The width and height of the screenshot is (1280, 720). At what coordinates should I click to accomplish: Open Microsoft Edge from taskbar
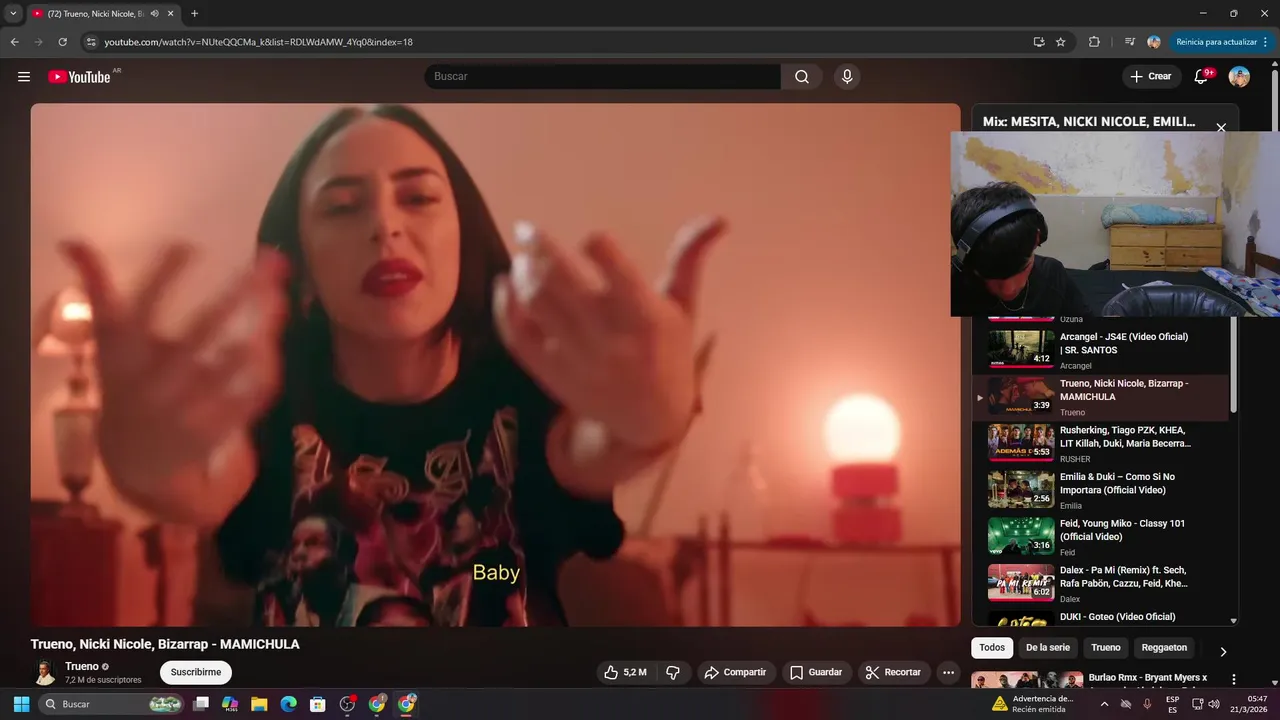288,704
